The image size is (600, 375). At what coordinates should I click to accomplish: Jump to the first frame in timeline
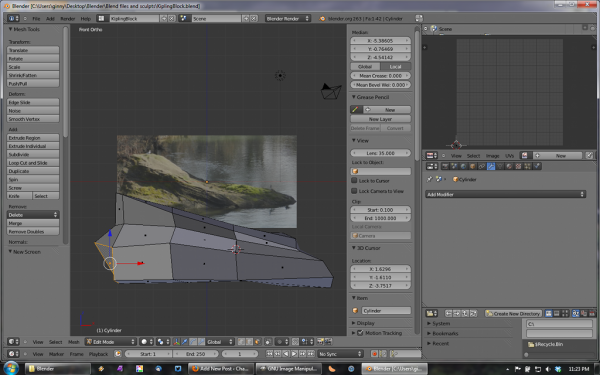[269, 354]
